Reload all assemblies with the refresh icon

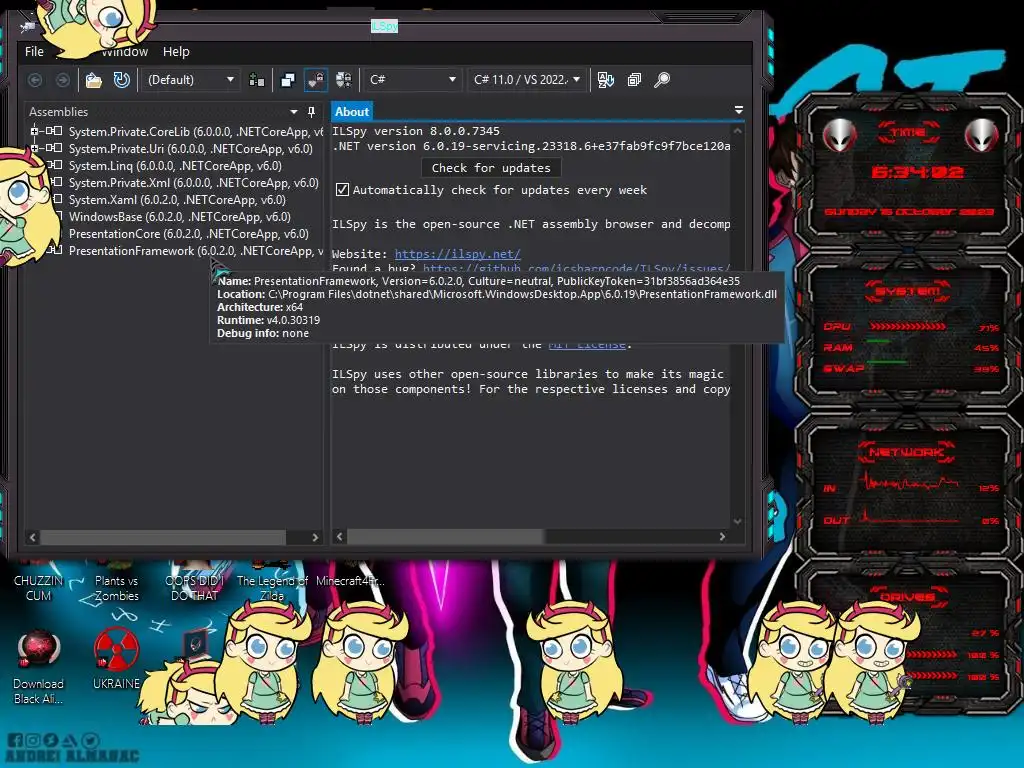tap(121, 80)
